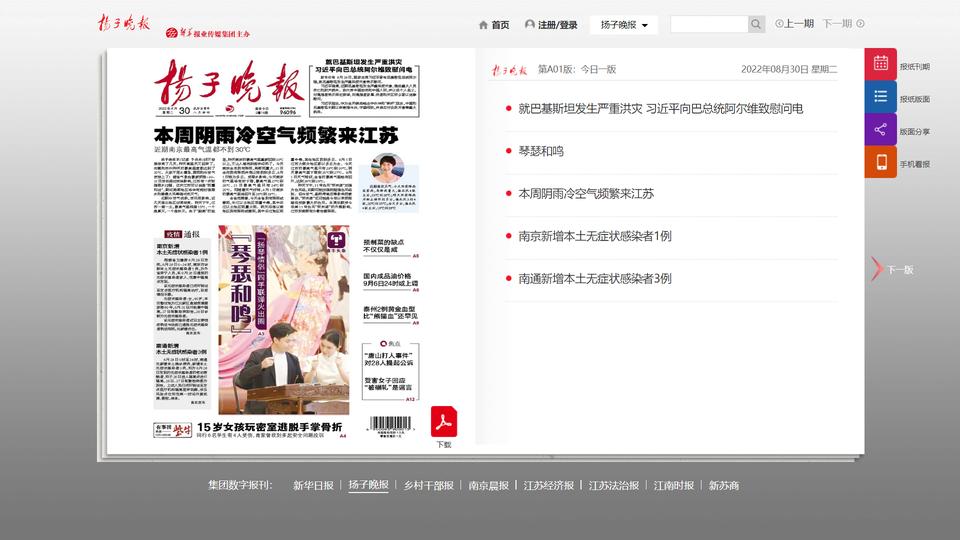The width and height of the screenshot is (960, 540).
Task: Switch to 江南时报 in footer
Action: 673,486
